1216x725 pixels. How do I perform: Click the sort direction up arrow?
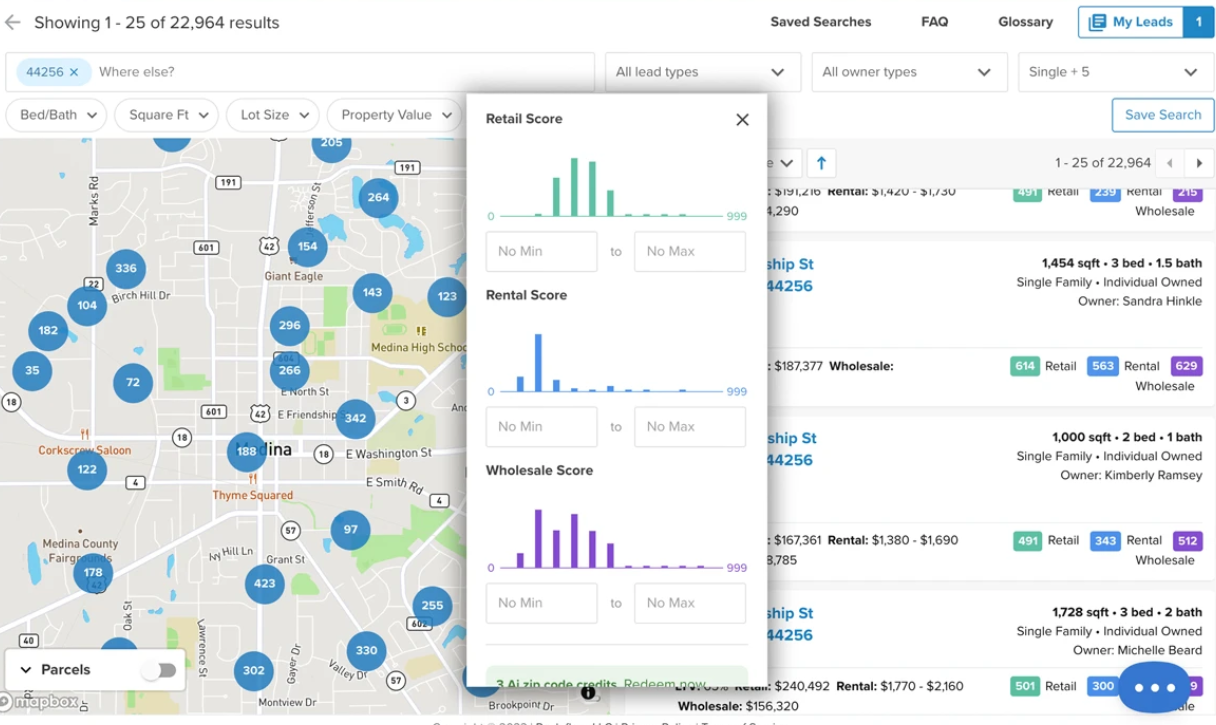(821, 163)
